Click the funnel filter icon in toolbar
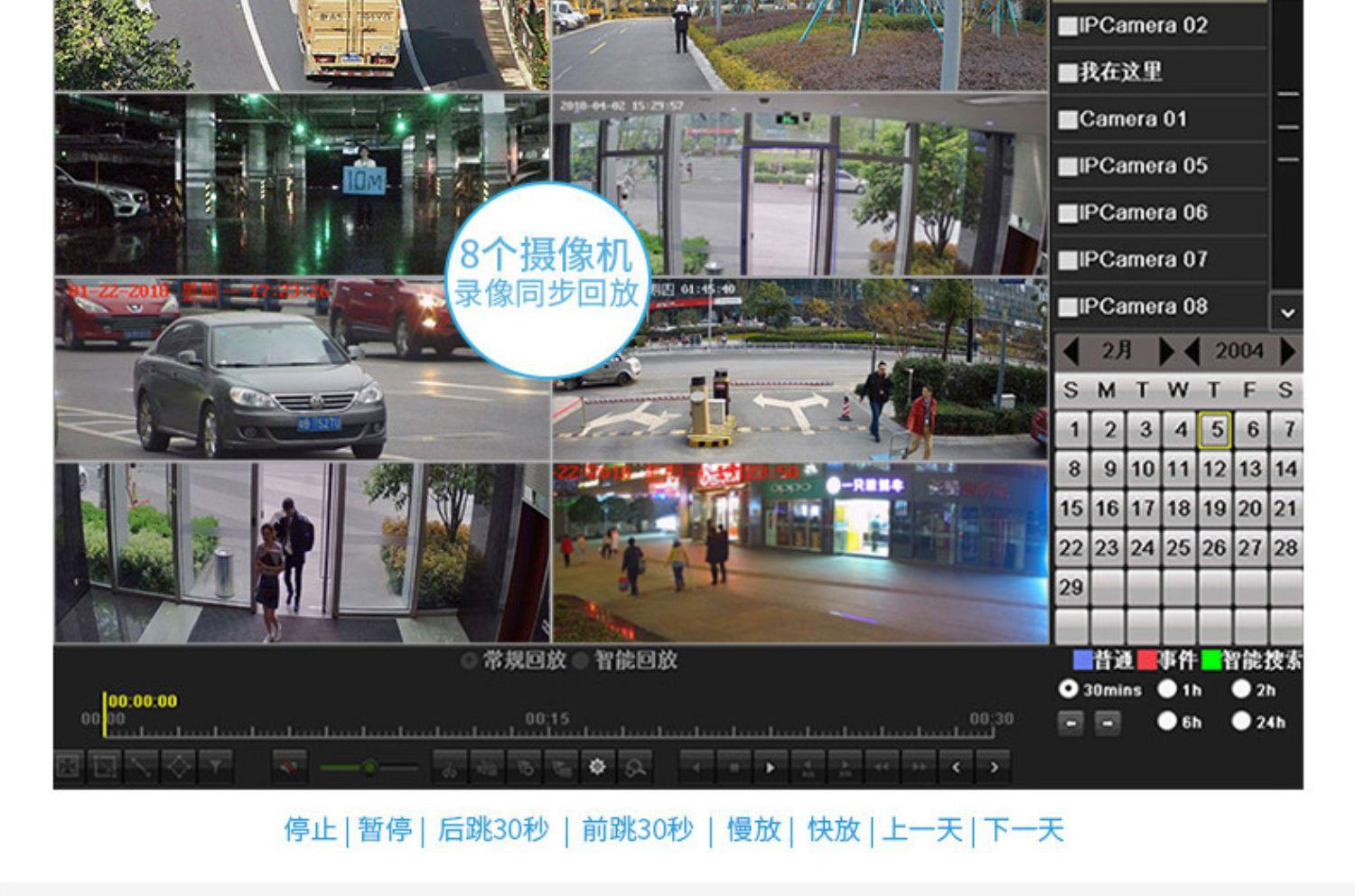The width and height of the screenshot is (1355, 896). [216, 767]
